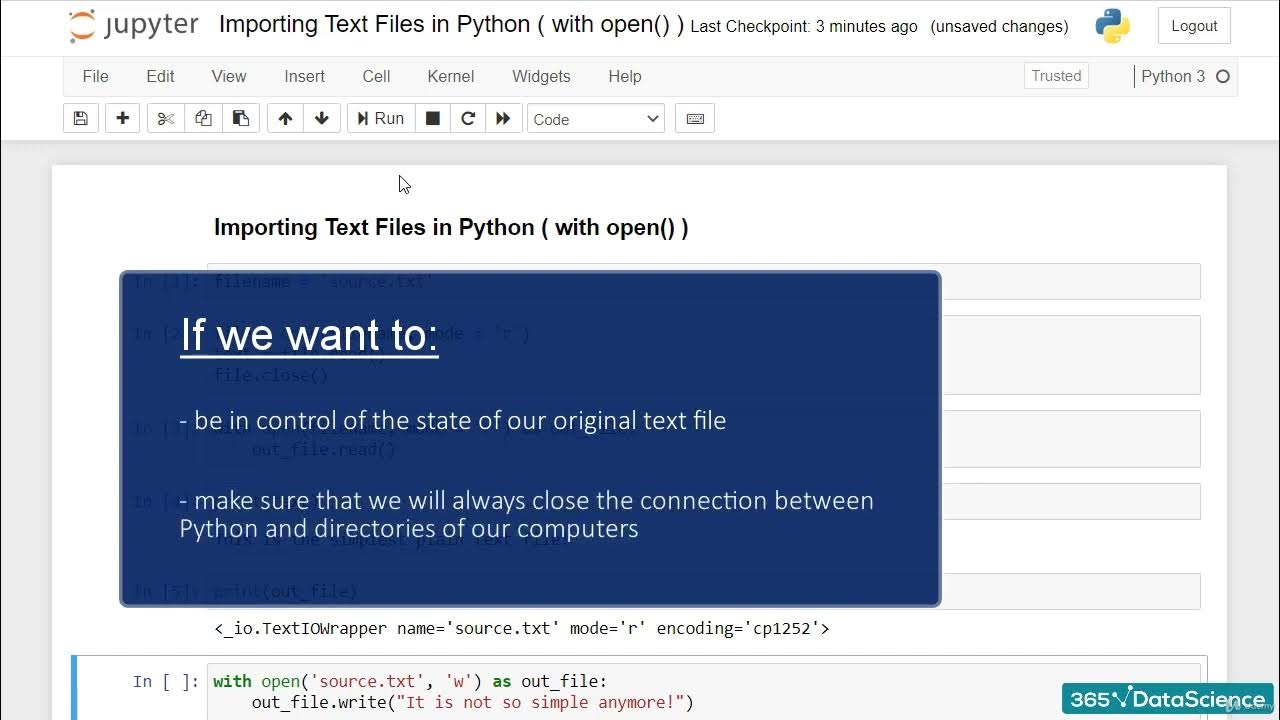1280x720 pixels.
Task: Save and checkpoint the notebook
Action: tap(81, 118)
